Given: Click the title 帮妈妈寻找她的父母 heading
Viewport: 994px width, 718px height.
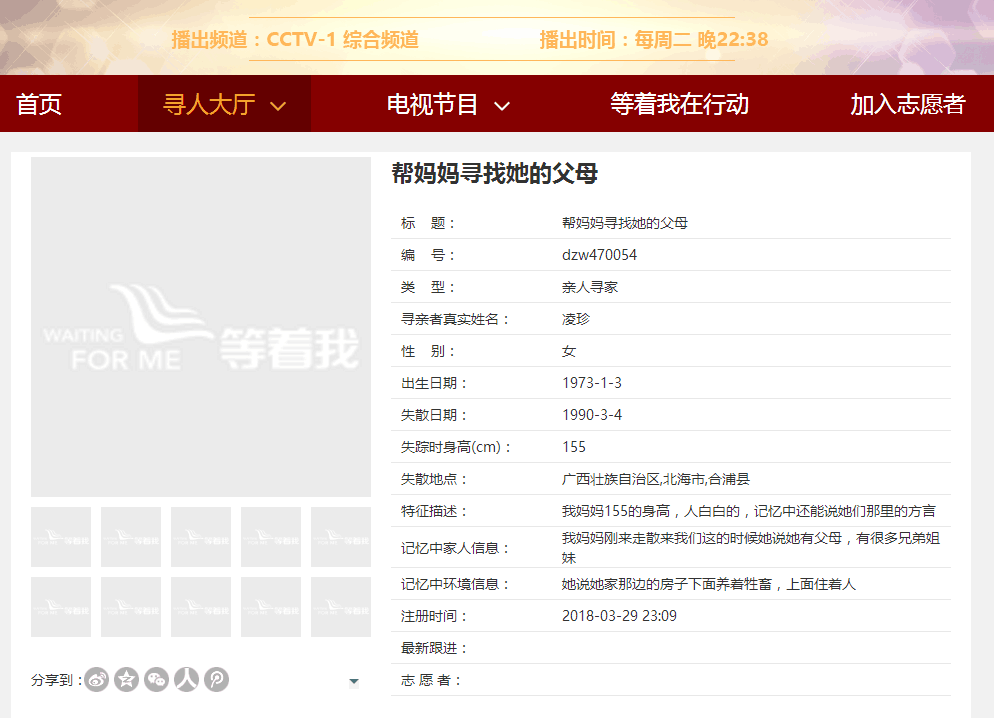Looking at the screenshot, I should tap(494, 174).
